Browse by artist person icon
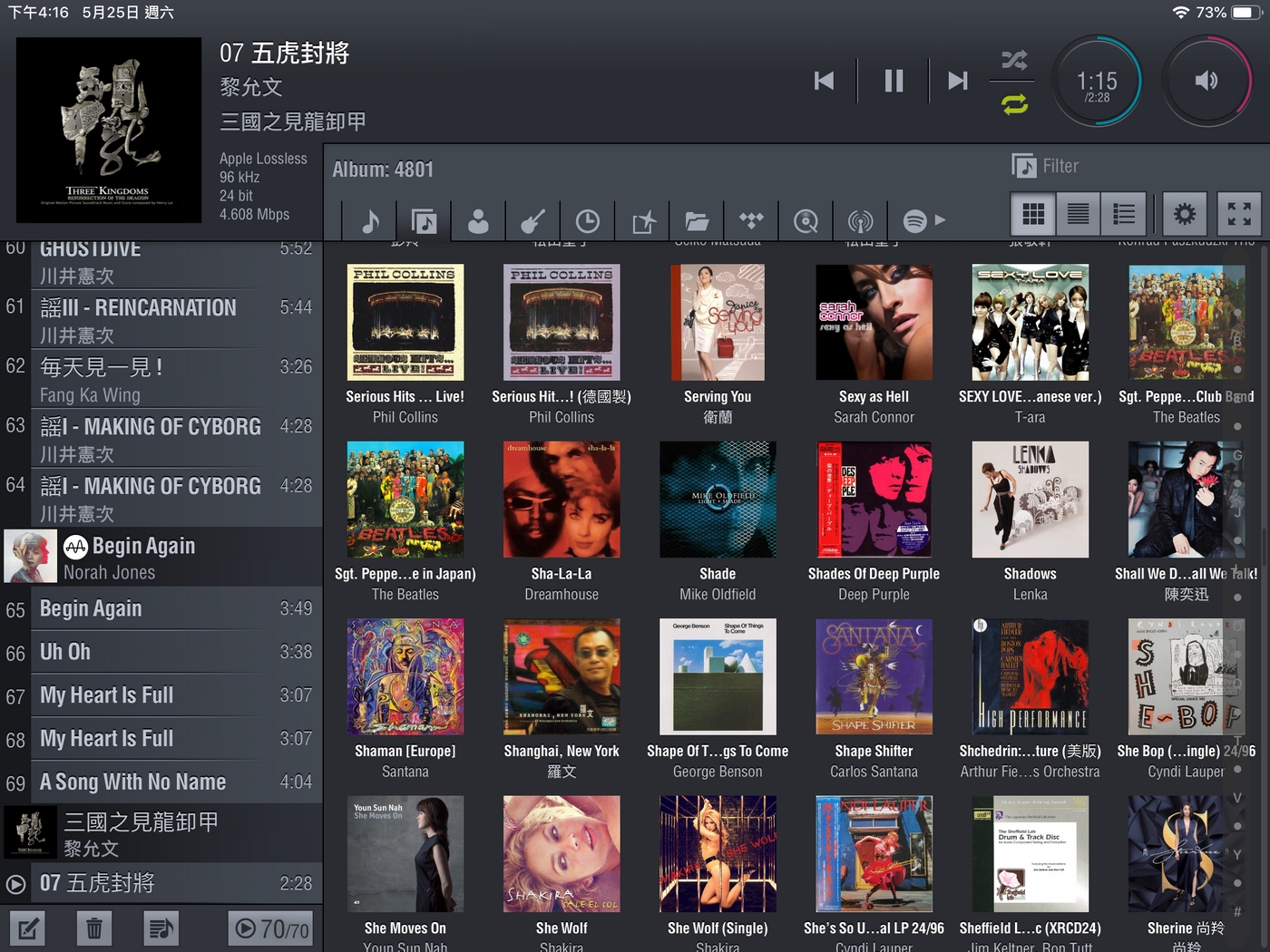 (478, 220)
